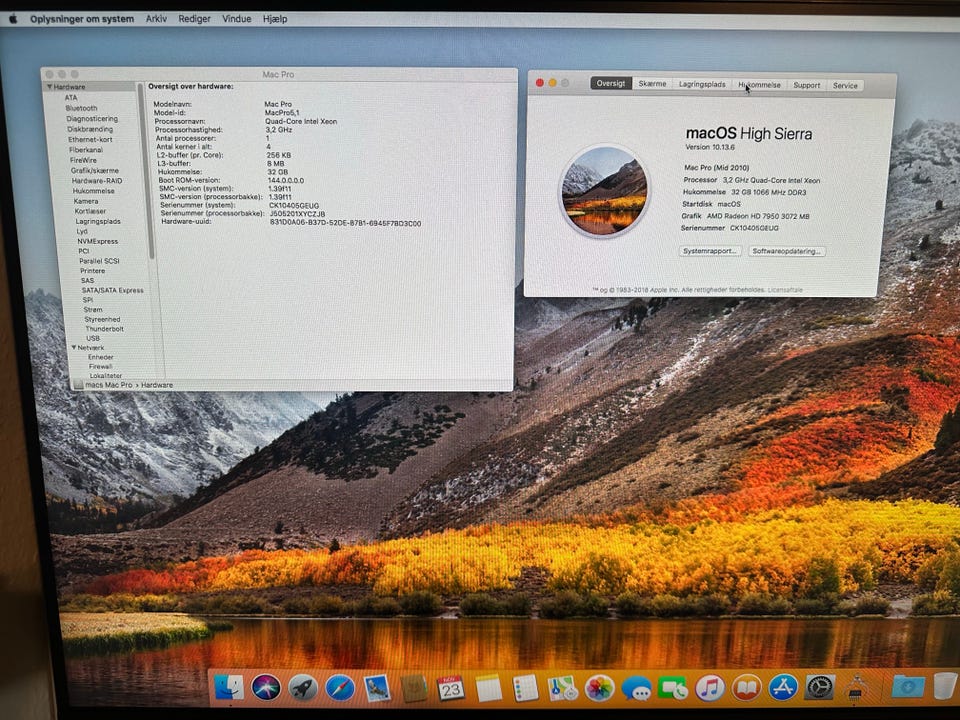The width and height of the screenshot is (960, 720).
Task: Select Firewall under Netværk
Action: pos(100,366)
